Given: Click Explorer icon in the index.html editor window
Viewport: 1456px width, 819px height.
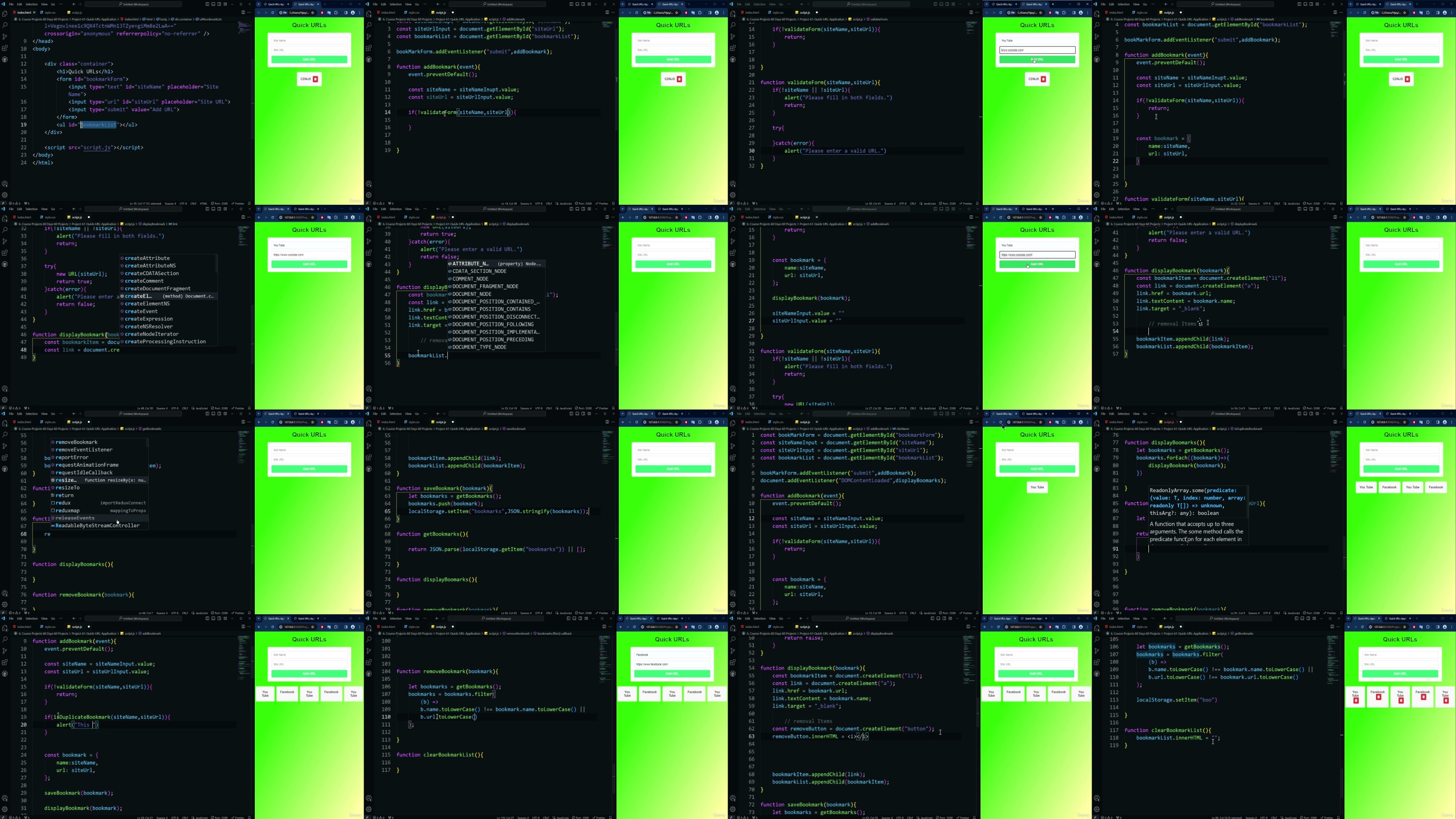Looking at the screenshot, I should (5, 13).
